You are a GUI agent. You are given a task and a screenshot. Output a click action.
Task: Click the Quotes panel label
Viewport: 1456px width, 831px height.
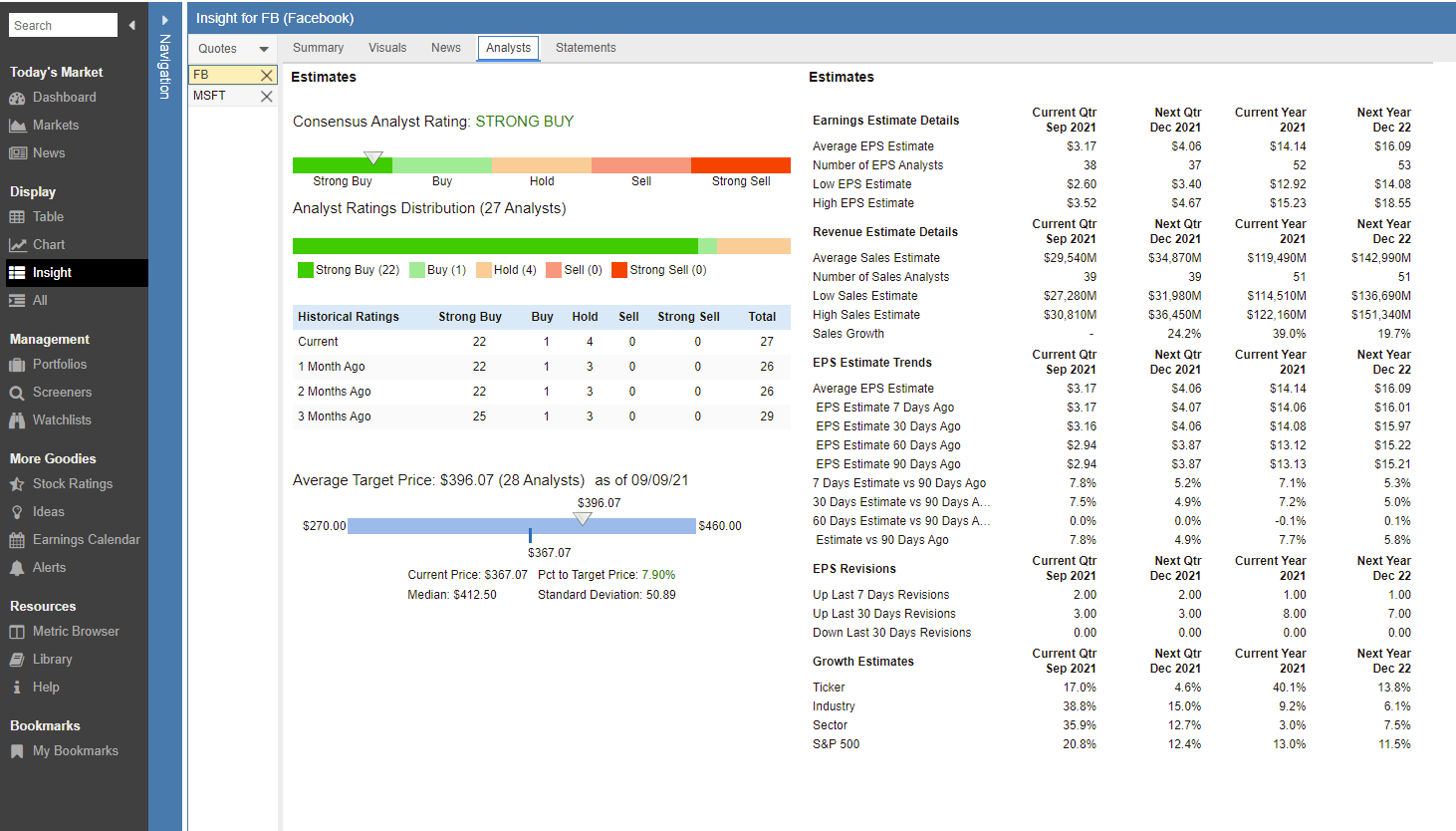pyautogui.click(x=217, y=49)
